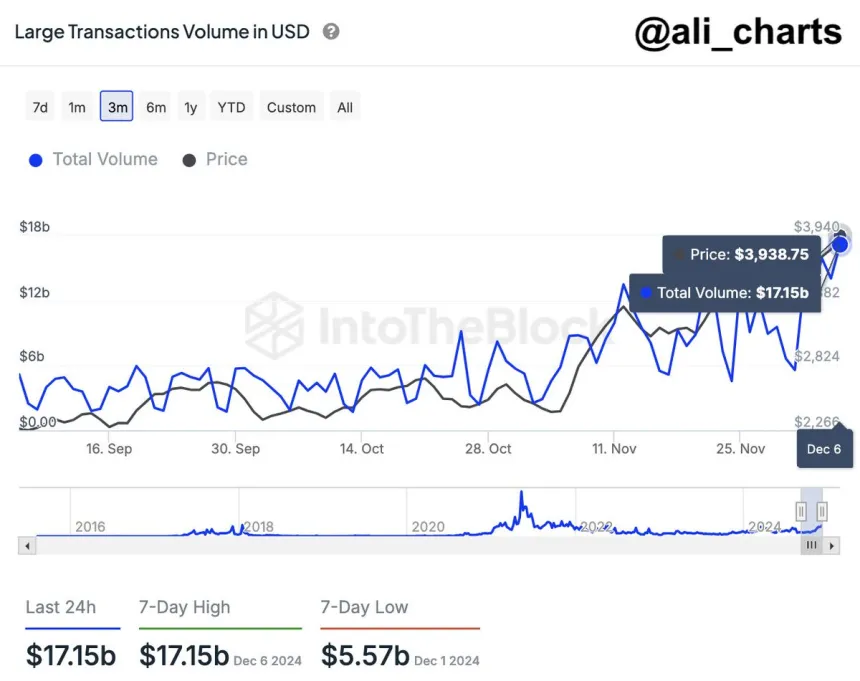Screen dimensions: 860x681
Task: Select the highlighted blue data point
Action: pos(840,242)
